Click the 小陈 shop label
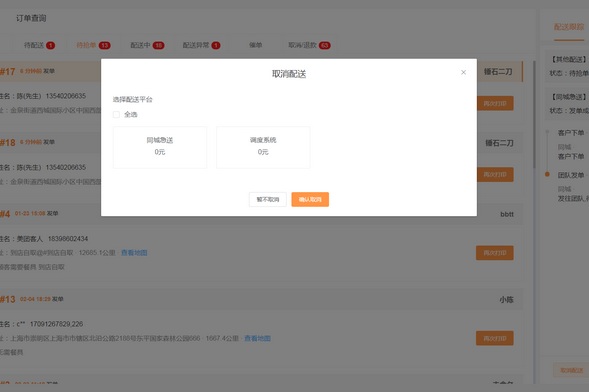The width and height of the screenshot is (589, 392). (x=506, y=300)
